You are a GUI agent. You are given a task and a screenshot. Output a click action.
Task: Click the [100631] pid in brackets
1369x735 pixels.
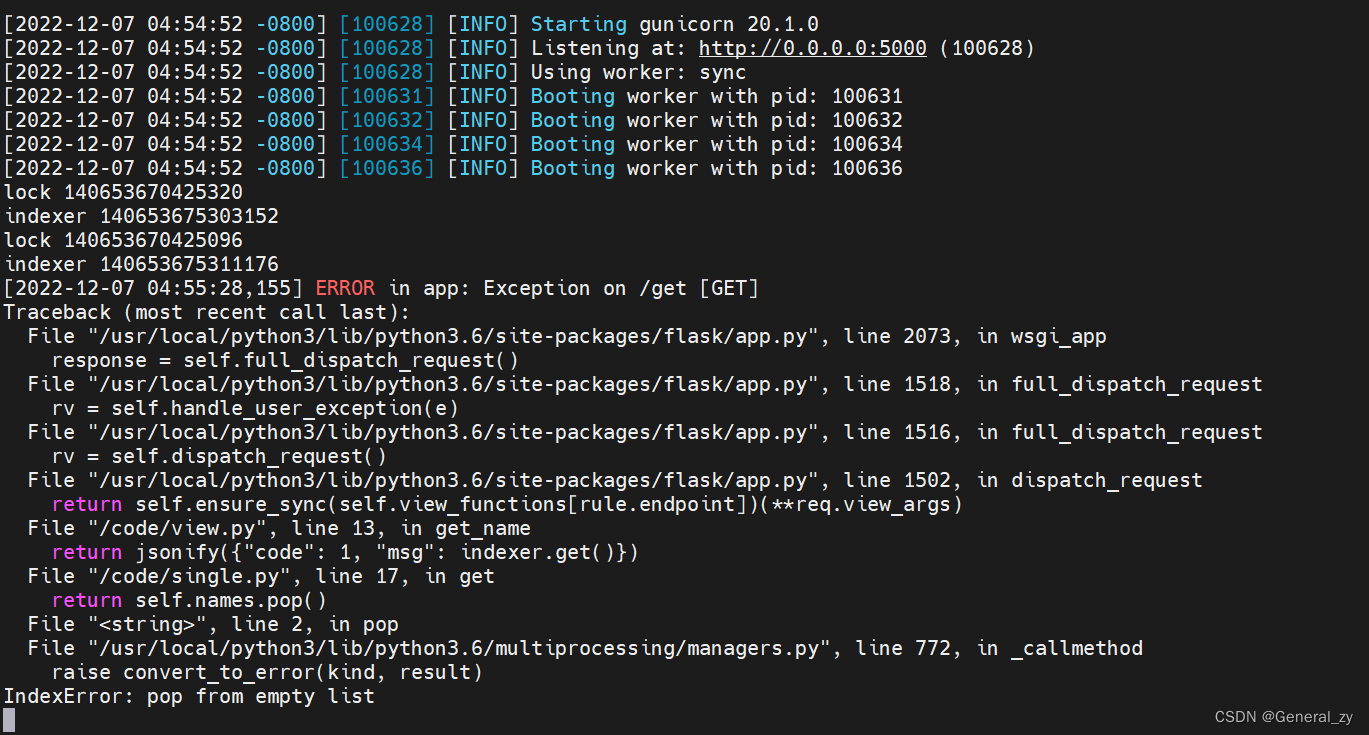tap(387, 96)
